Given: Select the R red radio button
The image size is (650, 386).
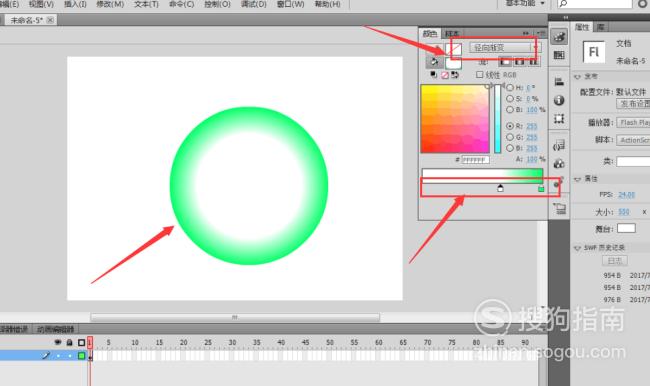Looking at the screenshot, I should click(510, 126).
